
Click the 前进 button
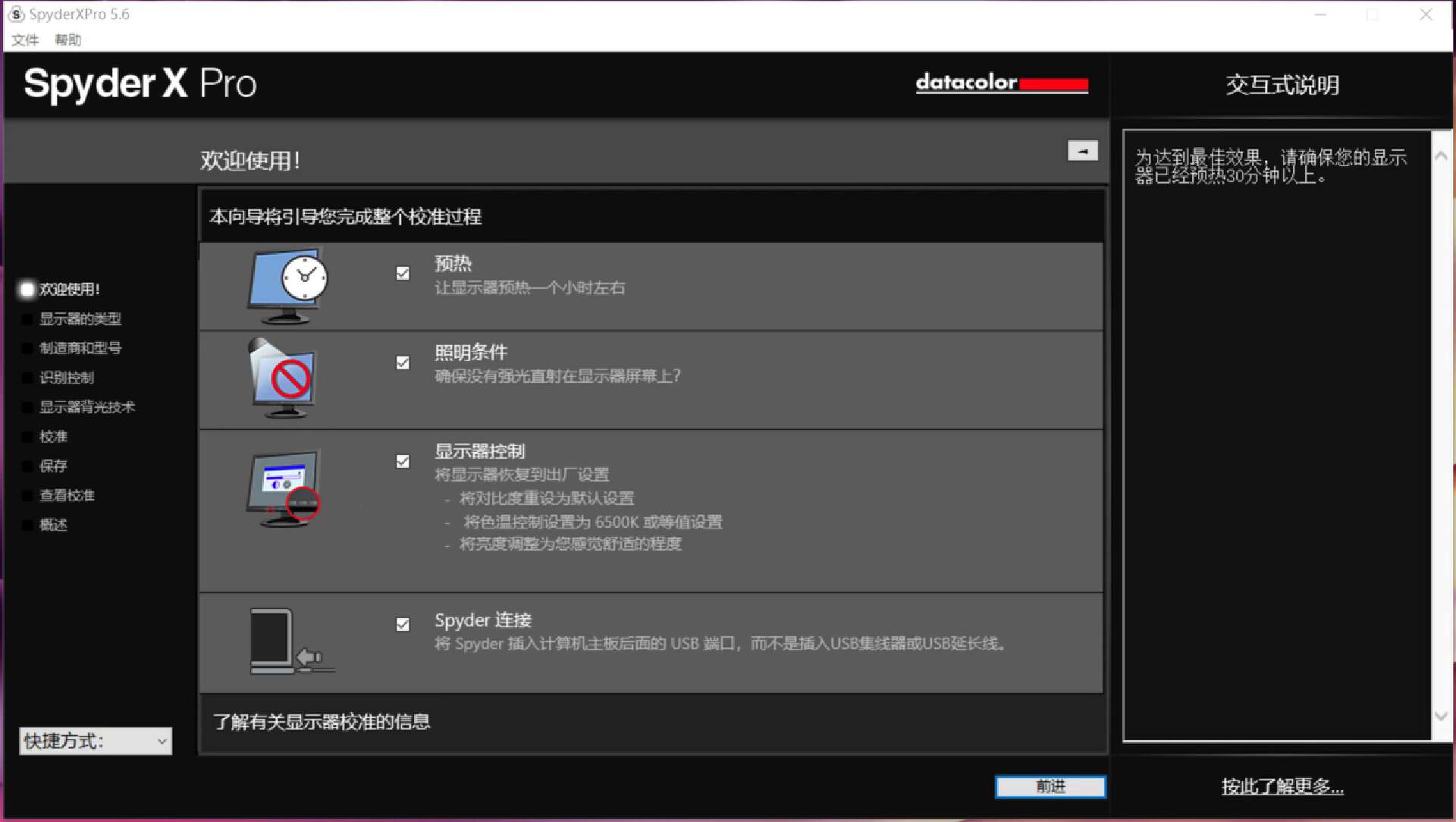click(1050, 786)
